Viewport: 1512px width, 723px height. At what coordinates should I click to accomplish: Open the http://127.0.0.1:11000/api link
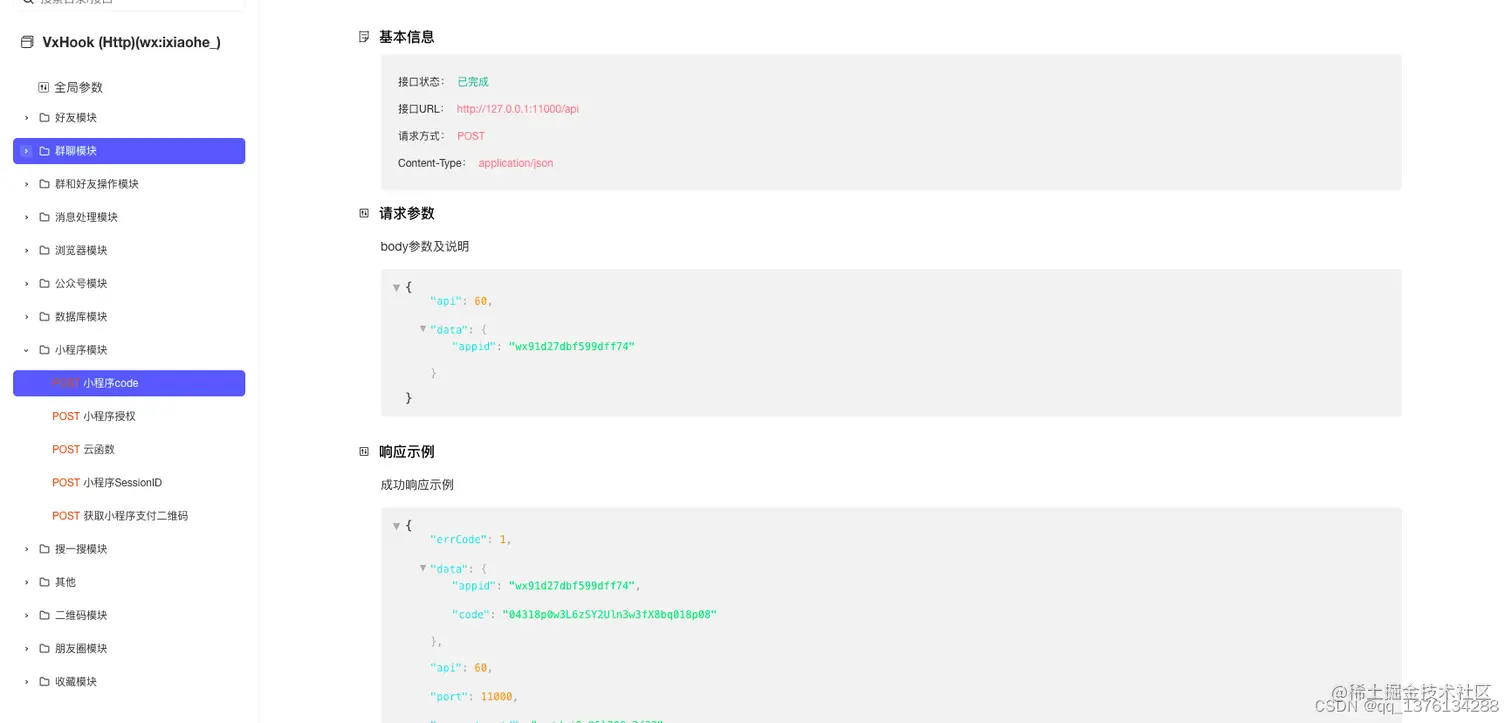point(518,109)
